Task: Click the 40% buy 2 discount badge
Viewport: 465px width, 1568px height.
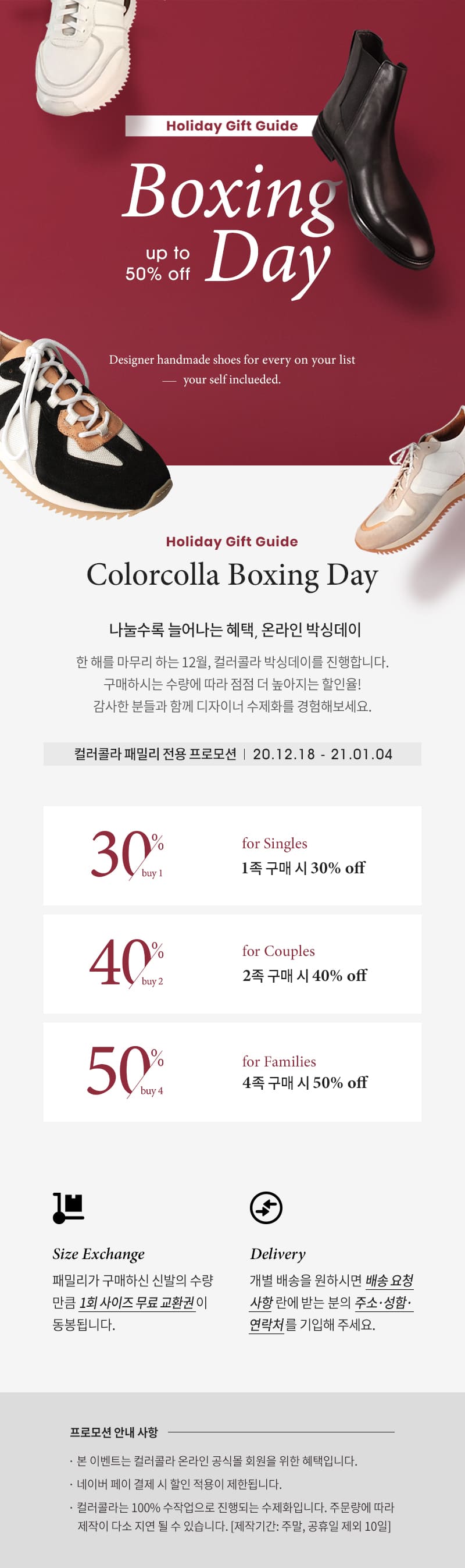Action: tap(127, 963)
